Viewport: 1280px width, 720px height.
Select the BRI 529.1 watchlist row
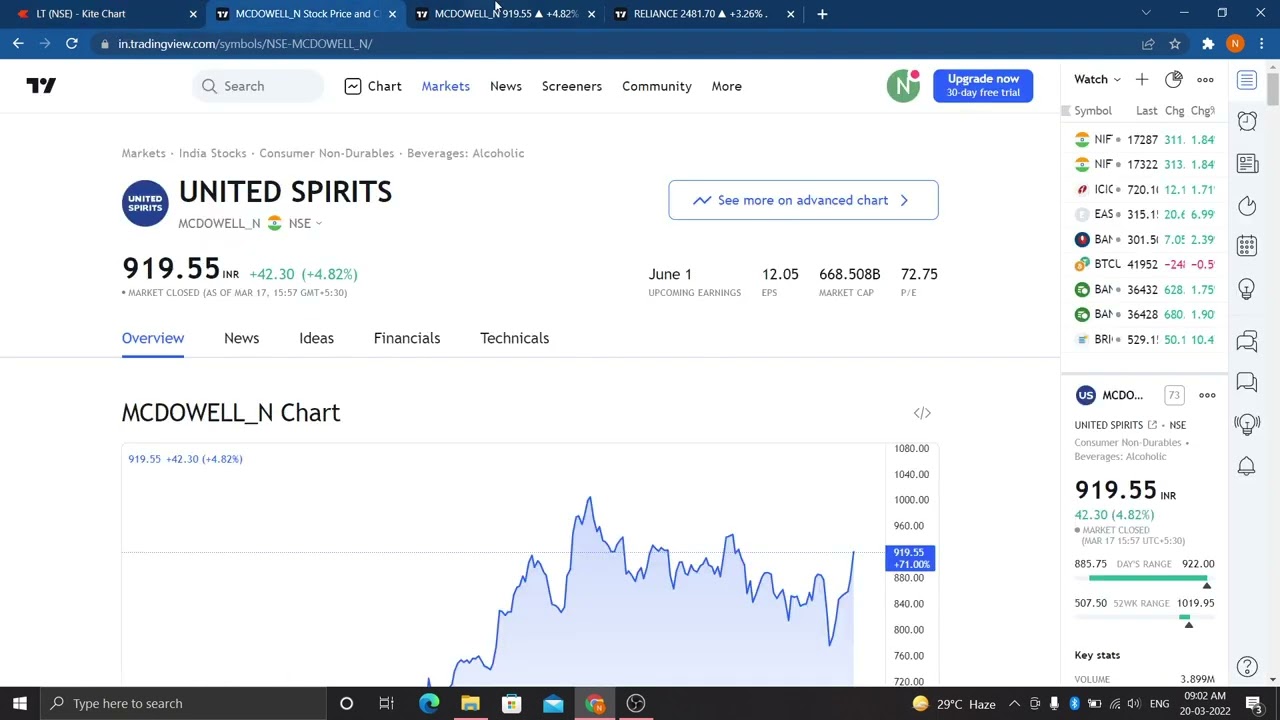[x=1145, y=339]
